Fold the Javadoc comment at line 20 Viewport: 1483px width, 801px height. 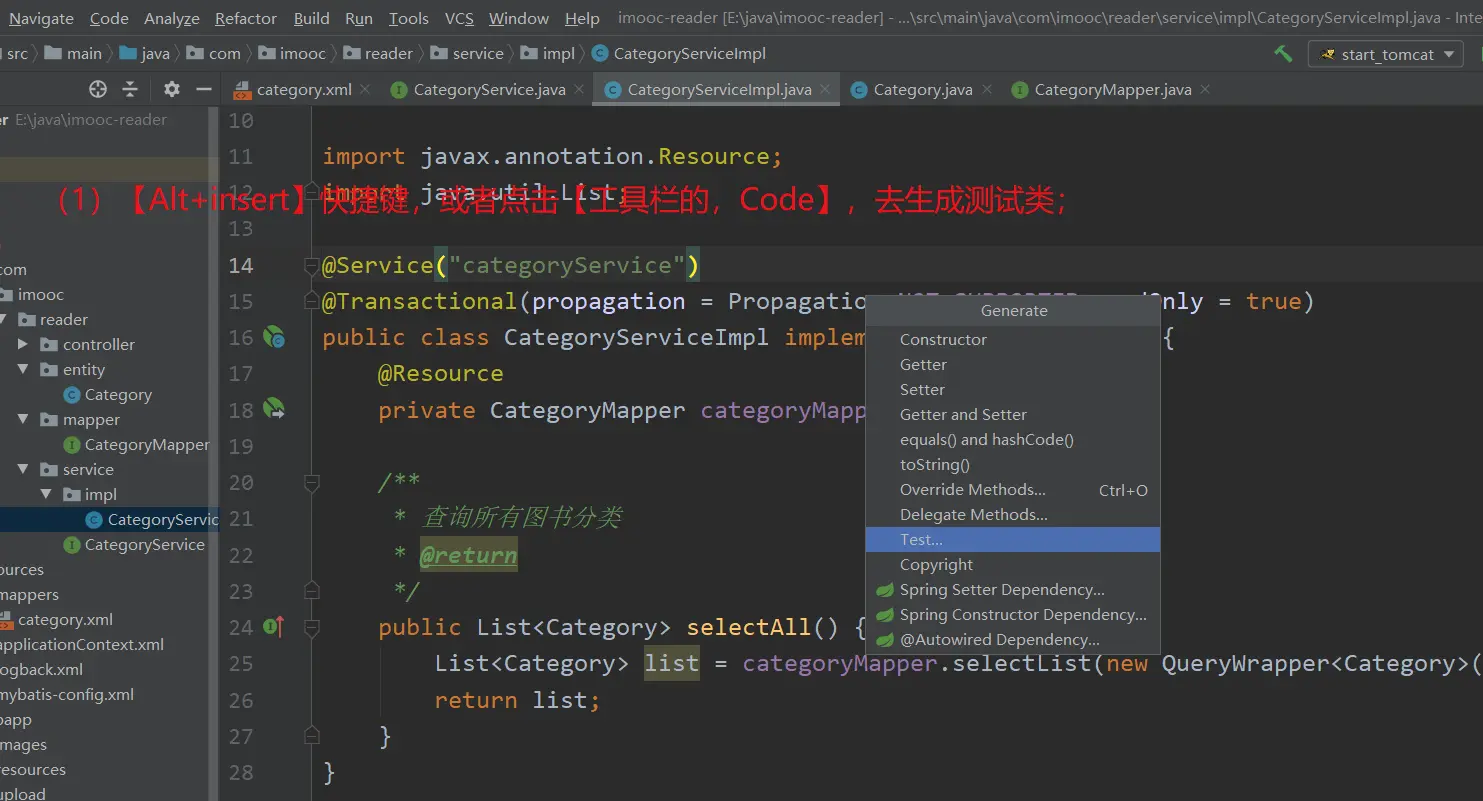point(312,483)
